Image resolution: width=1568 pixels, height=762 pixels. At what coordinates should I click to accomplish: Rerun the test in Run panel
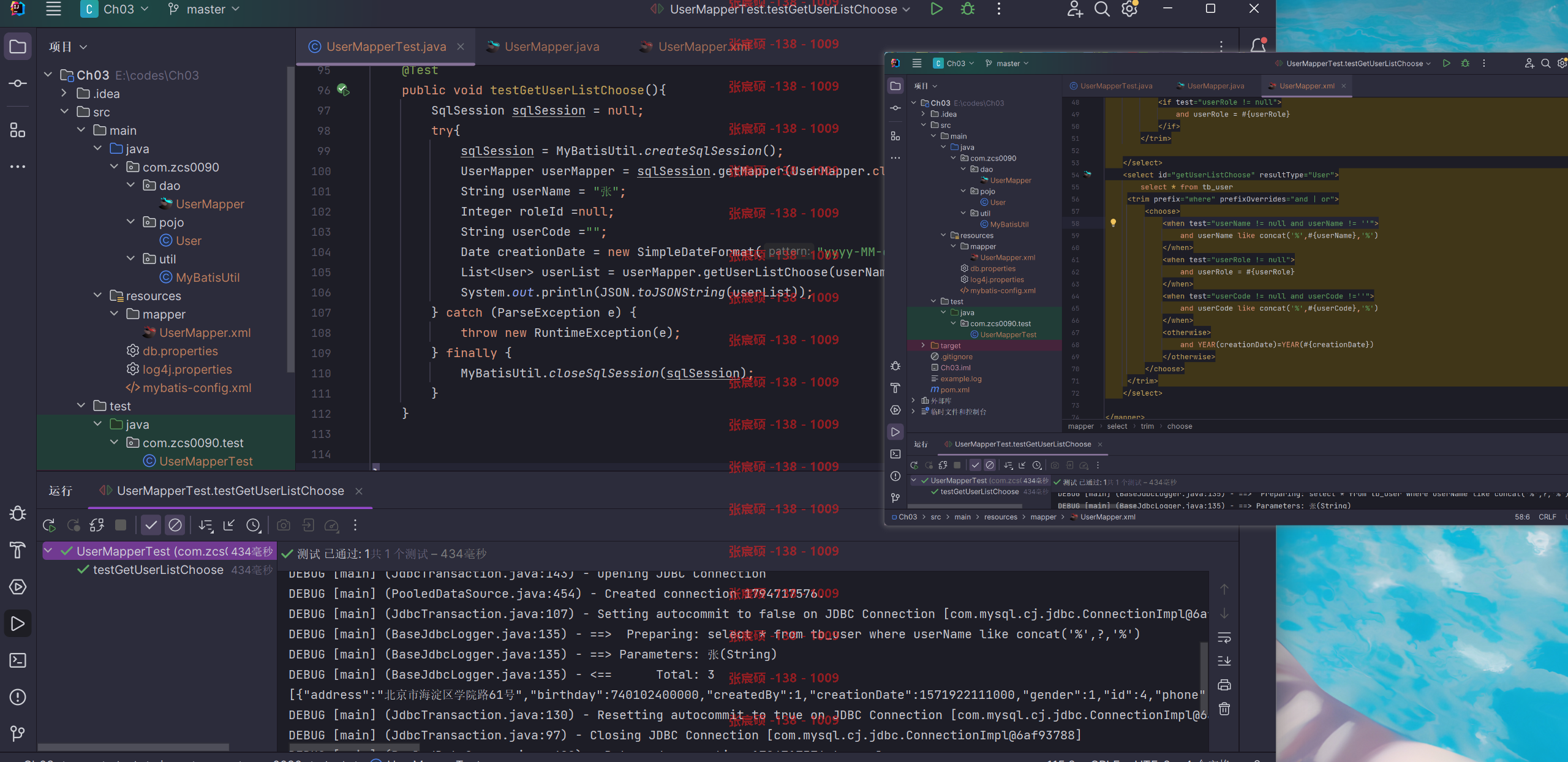tap(49, 526)
